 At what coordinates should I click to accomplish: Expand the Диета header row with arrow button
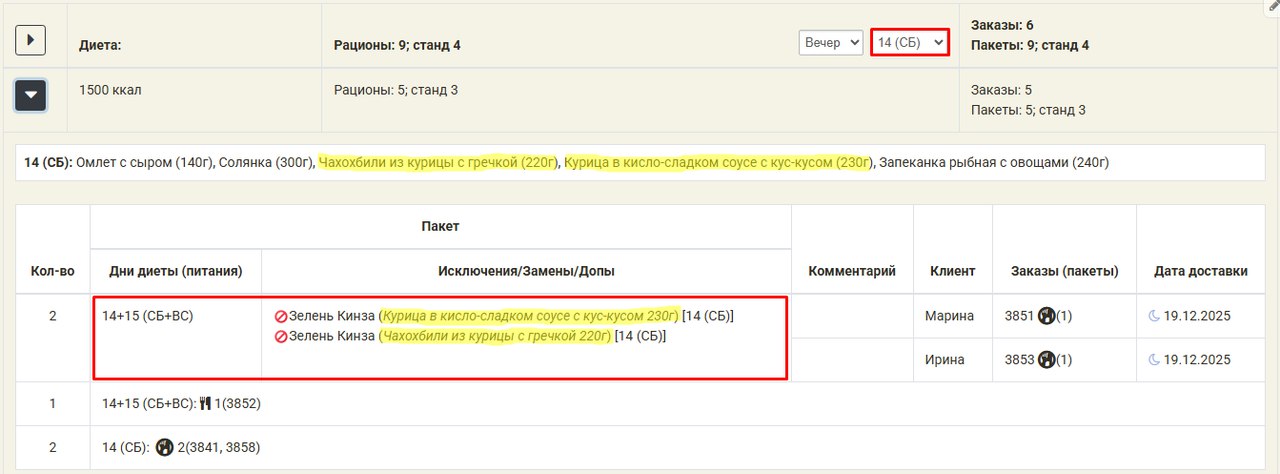(x=31, y=40)
